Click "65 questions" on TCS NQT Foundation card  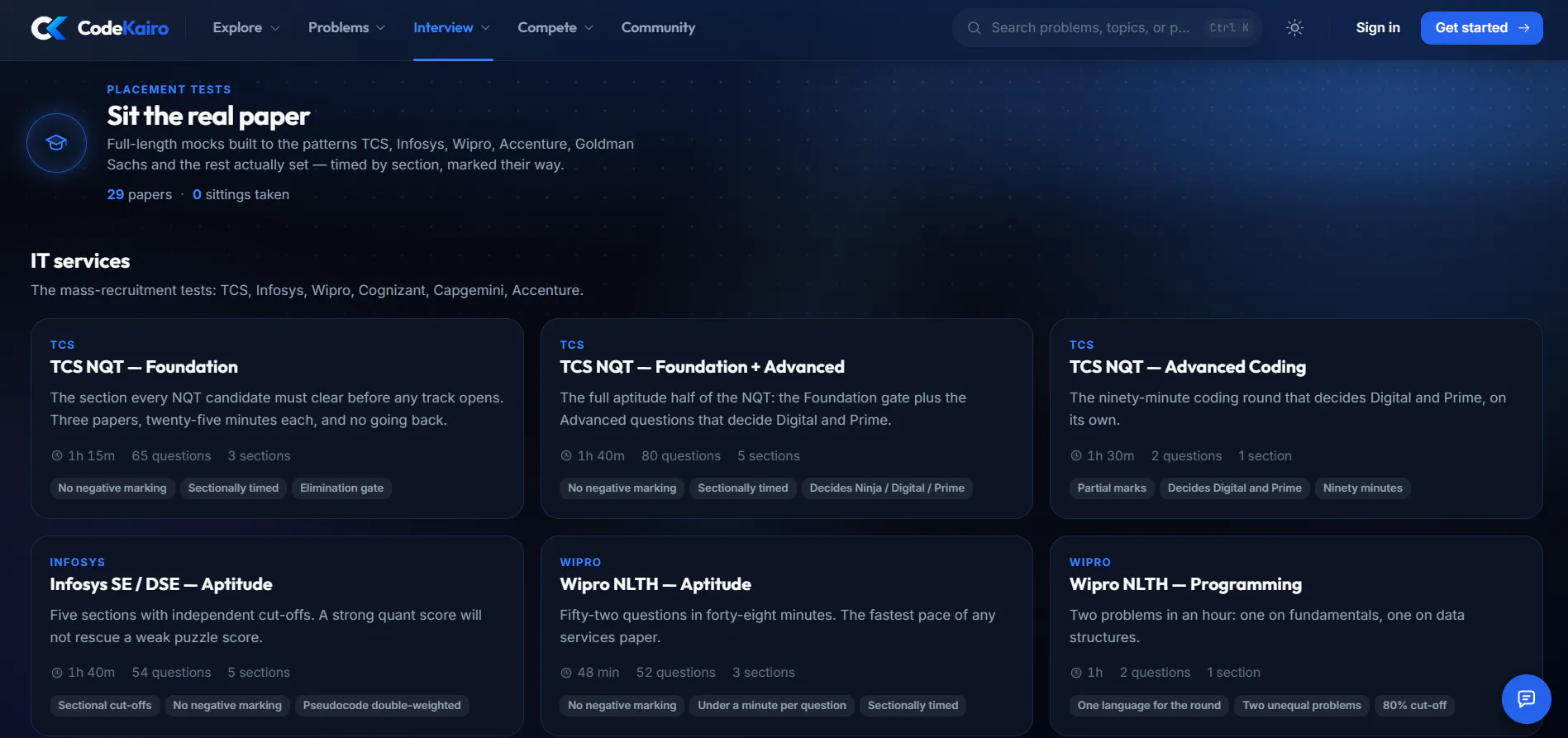click(171, 456)
